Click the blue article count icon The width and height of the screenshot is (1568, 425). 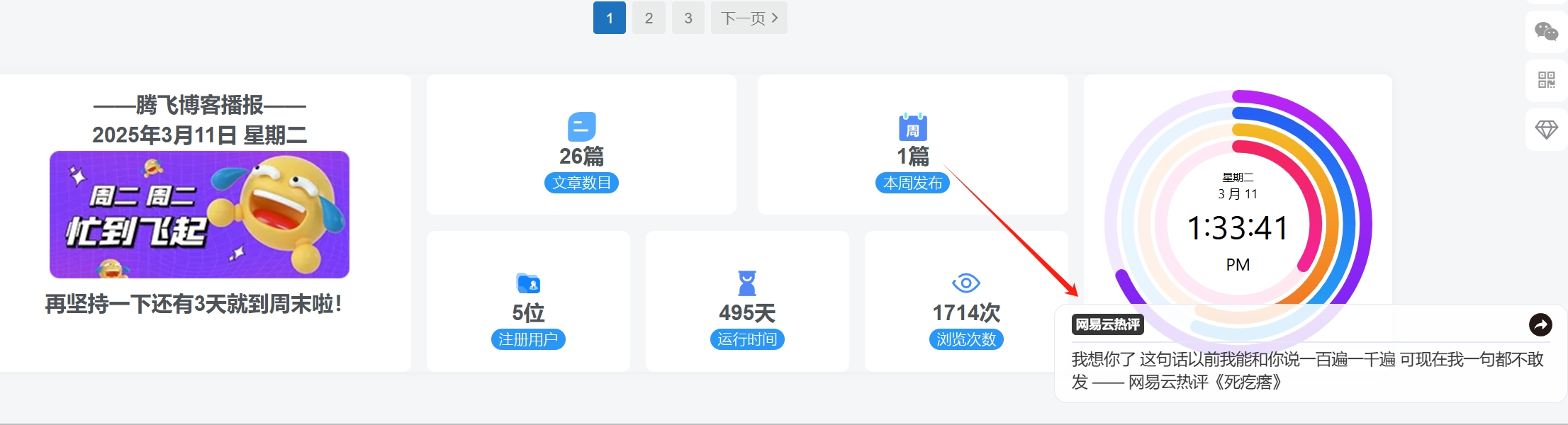pyautogui.click(x=581, y=127)
